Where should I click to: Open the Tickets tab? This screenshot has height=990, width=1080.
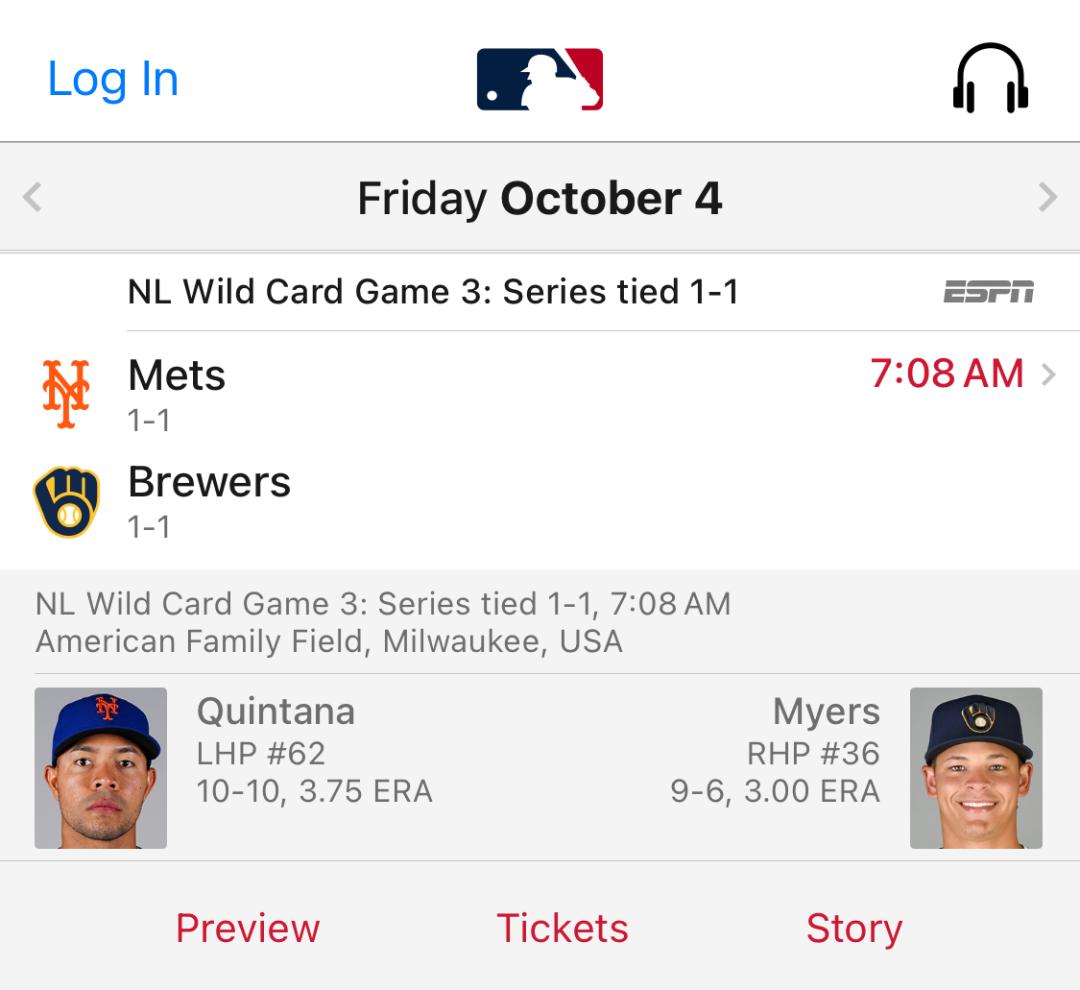coord(563,928)
